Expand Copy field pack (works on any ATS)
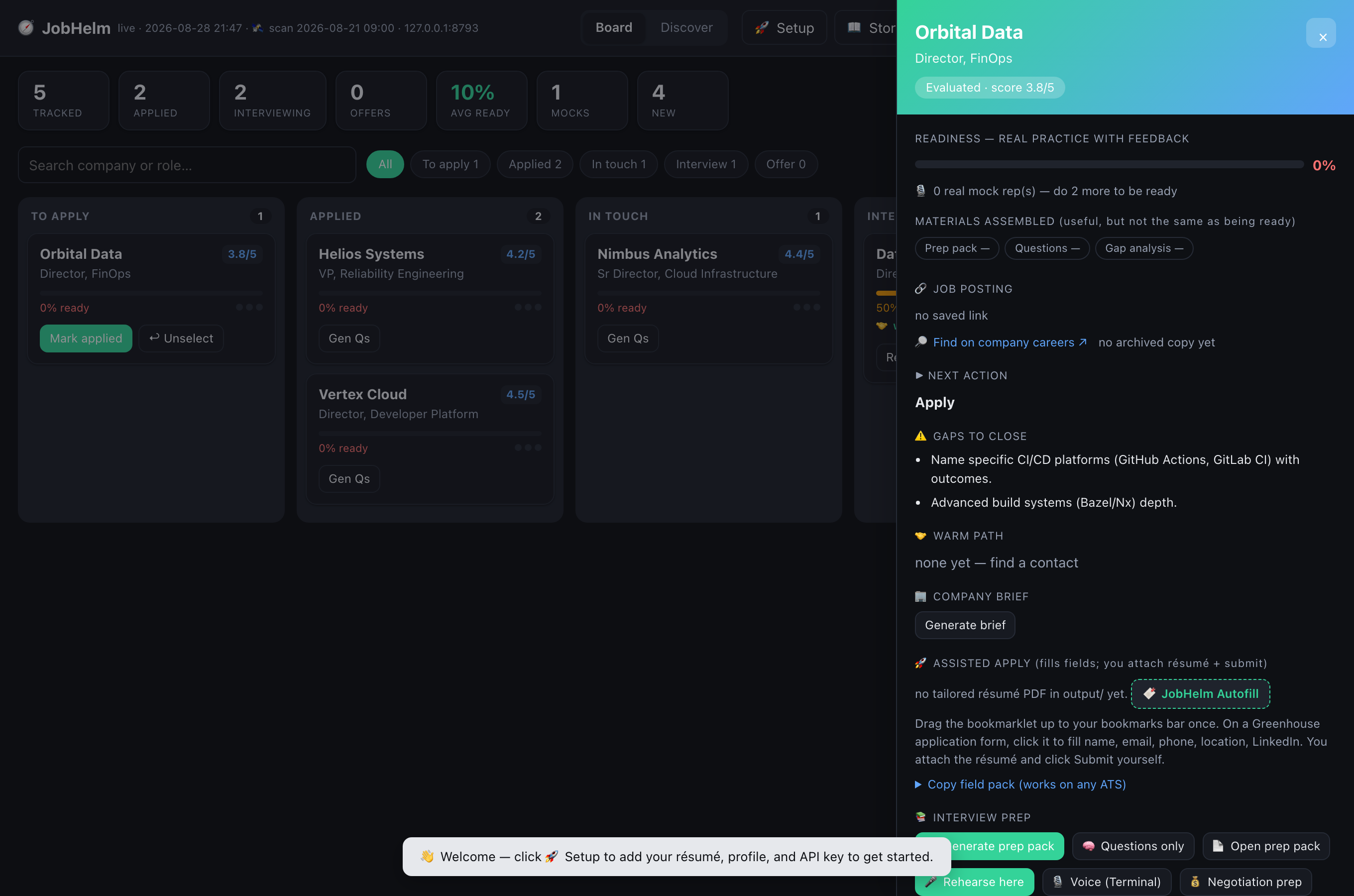Viewport: 1354px width, 896px height. tap(1020, 784)
